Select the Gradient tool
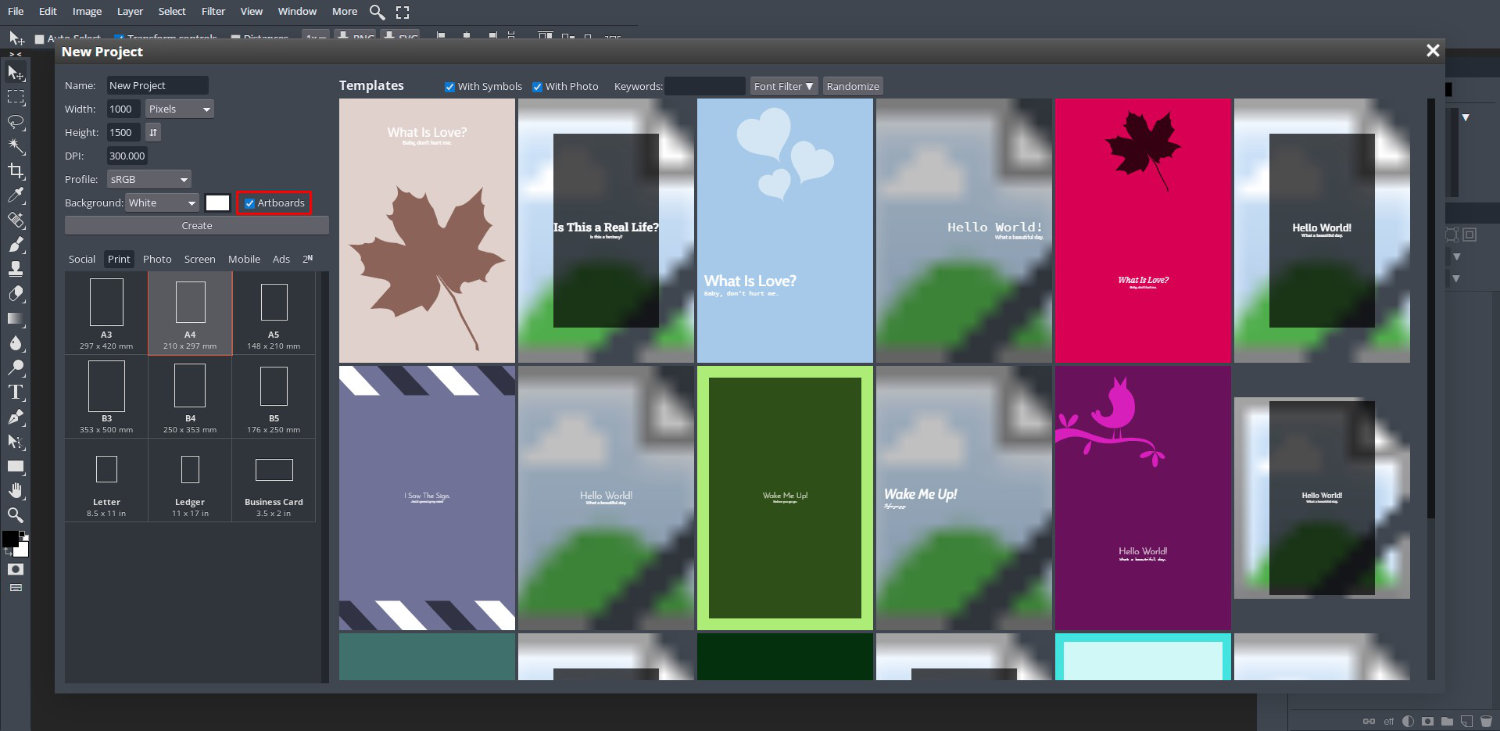 click(x=16, y=318)
